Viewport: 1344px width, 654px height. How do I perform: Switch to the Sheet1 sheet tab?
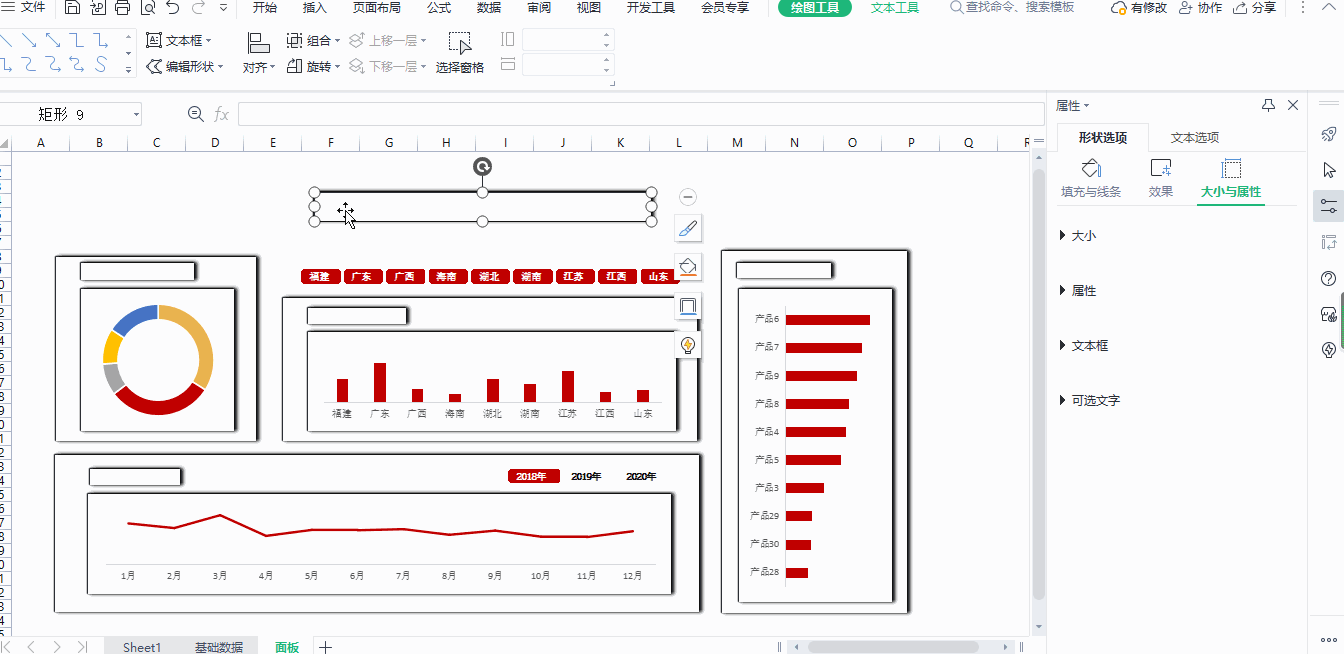[142, 647]
